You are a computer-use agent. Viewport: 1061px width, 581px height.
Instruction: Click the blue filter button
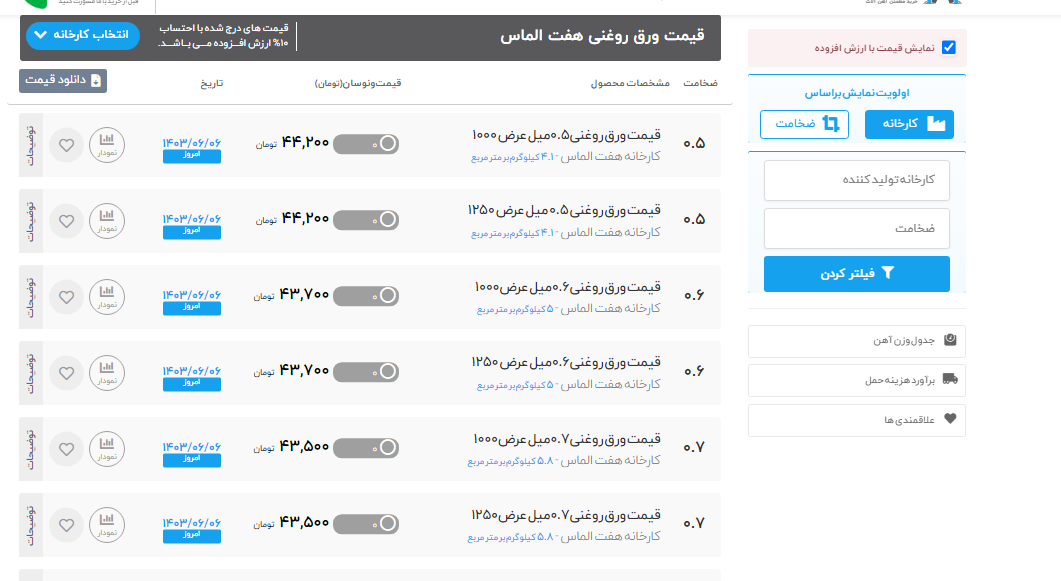(857, 273)
